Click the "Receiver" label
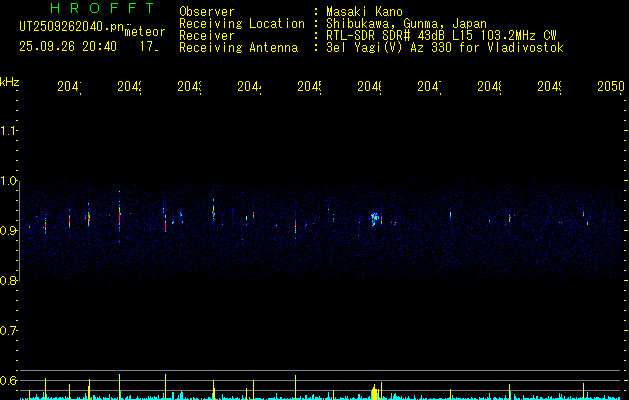The image size is (629, 400). 207,36
